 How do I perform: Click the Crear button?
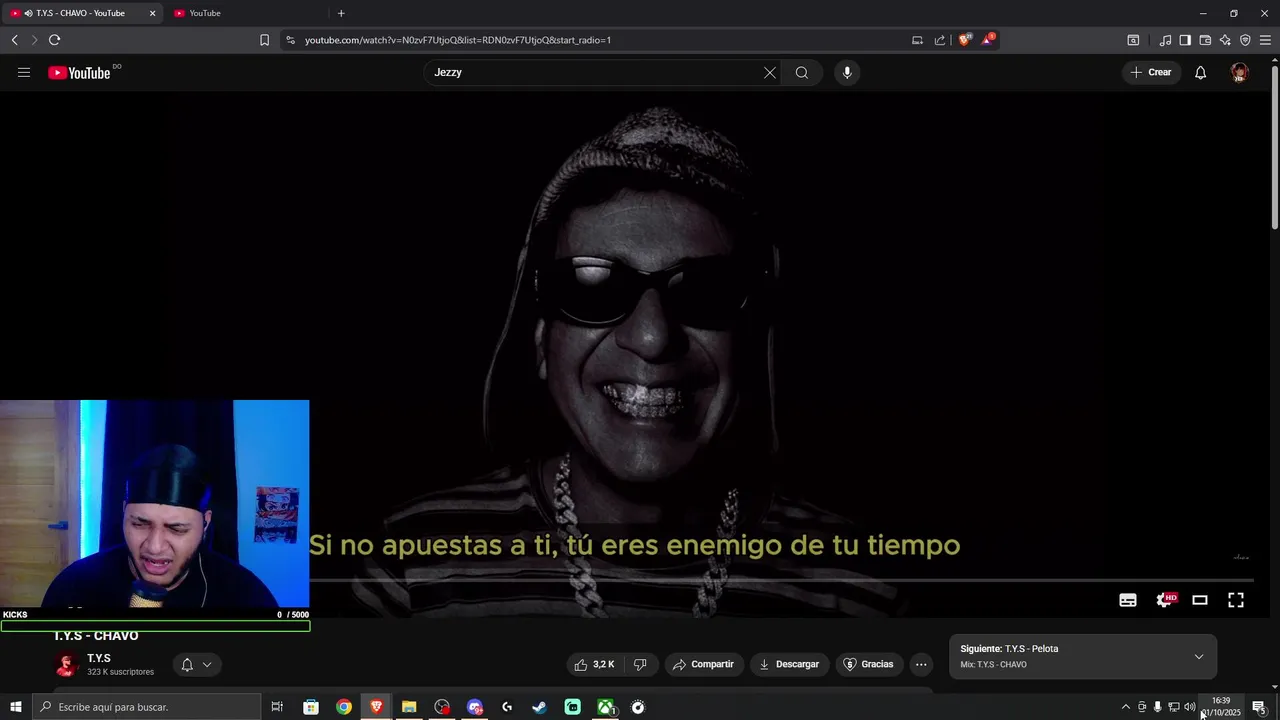tap(1151, 72)
